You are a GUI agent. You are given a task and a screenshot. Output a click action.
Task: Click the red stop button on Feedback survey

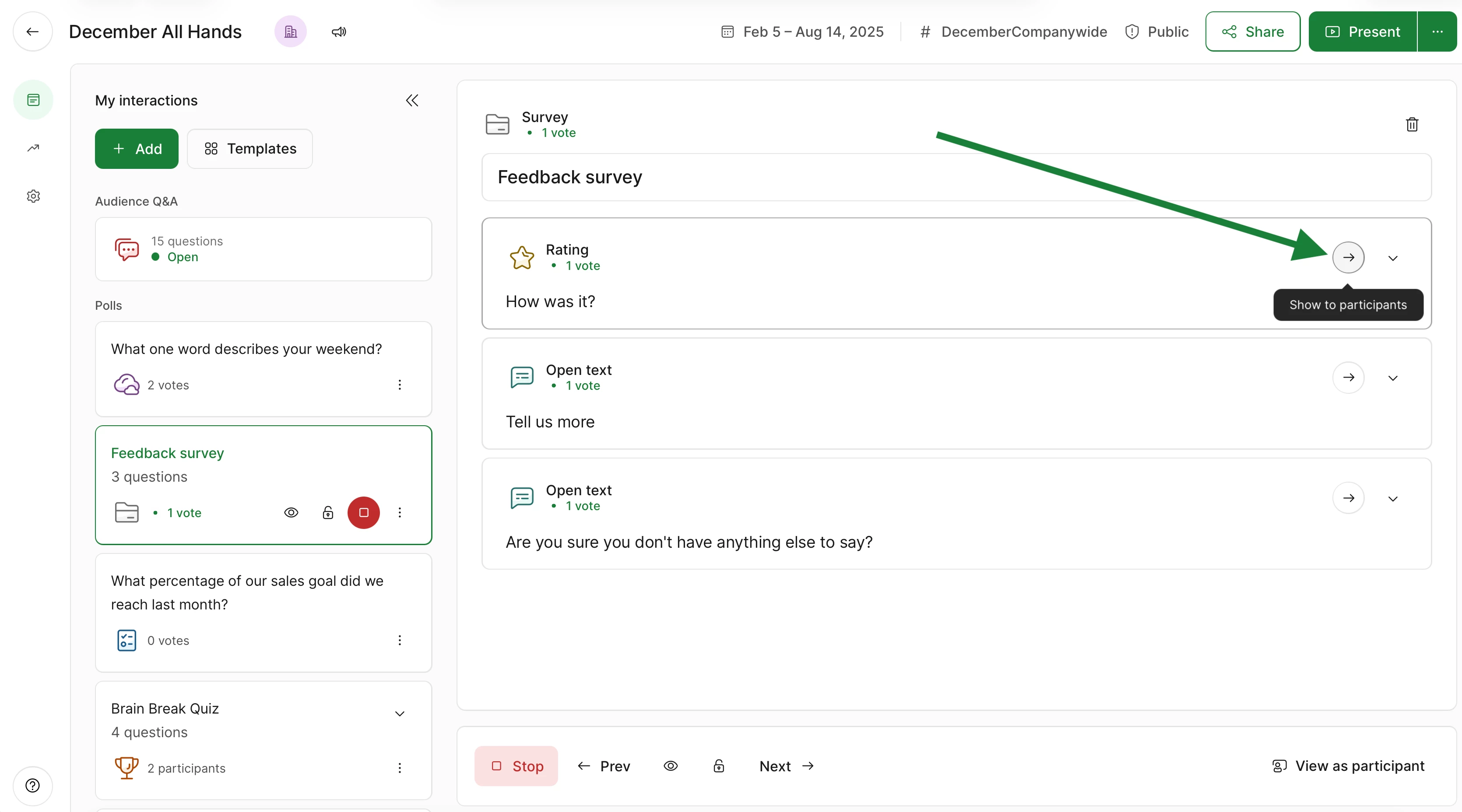363,512
